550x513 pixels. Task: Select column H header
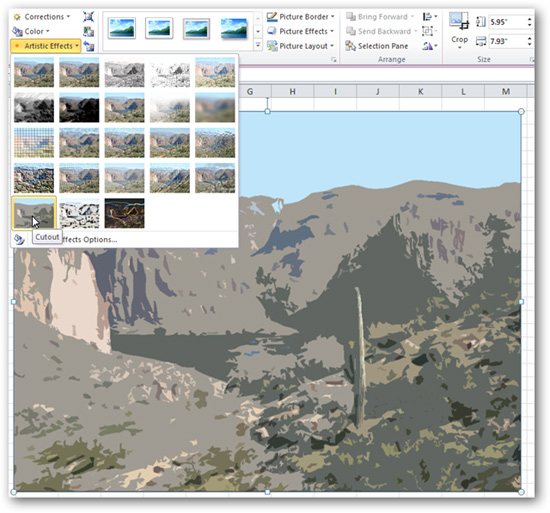293,92
